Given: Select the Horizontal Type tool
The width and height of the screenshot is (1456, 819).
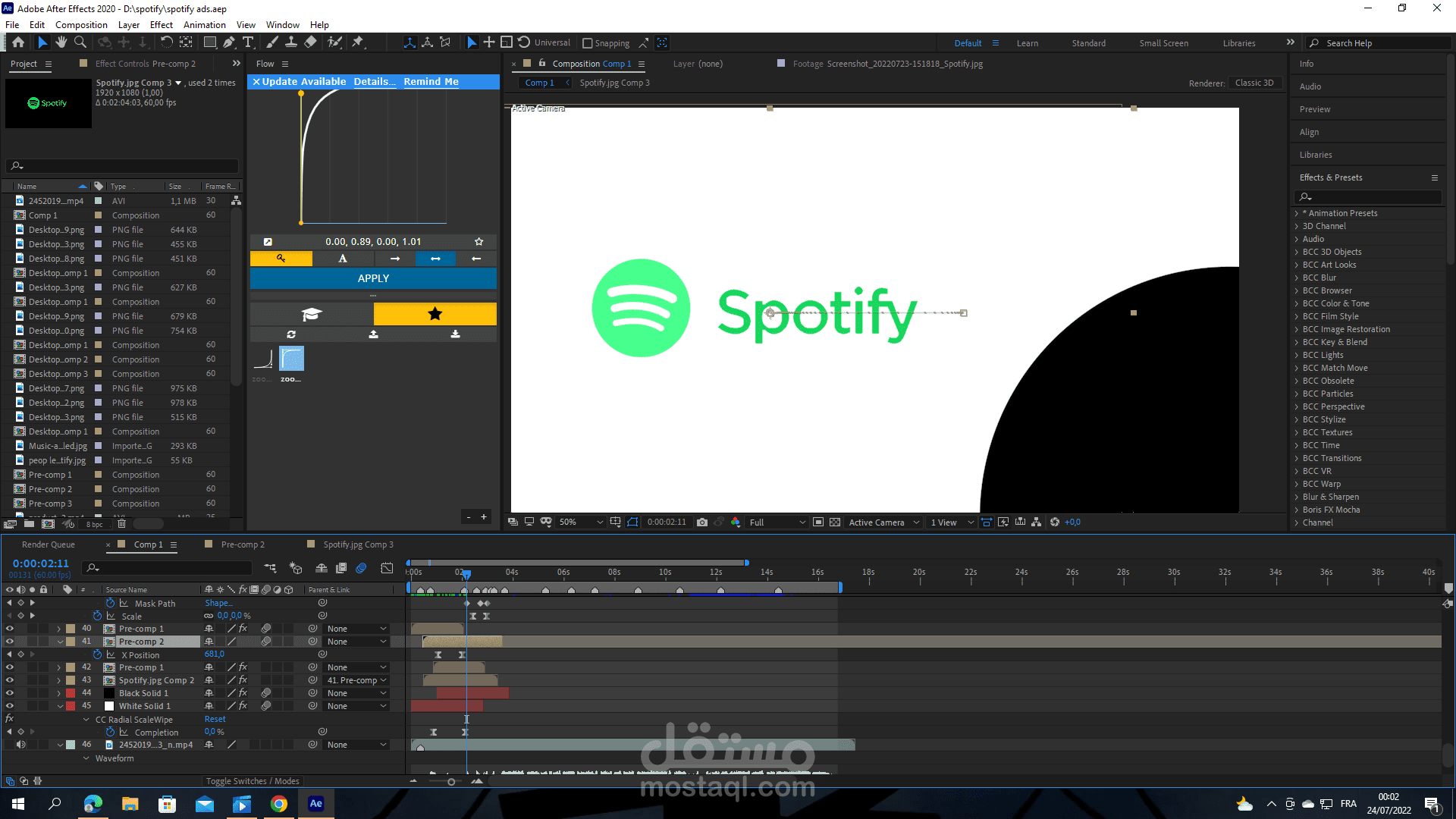Looking at the screenshot, I should pos(248,42).
